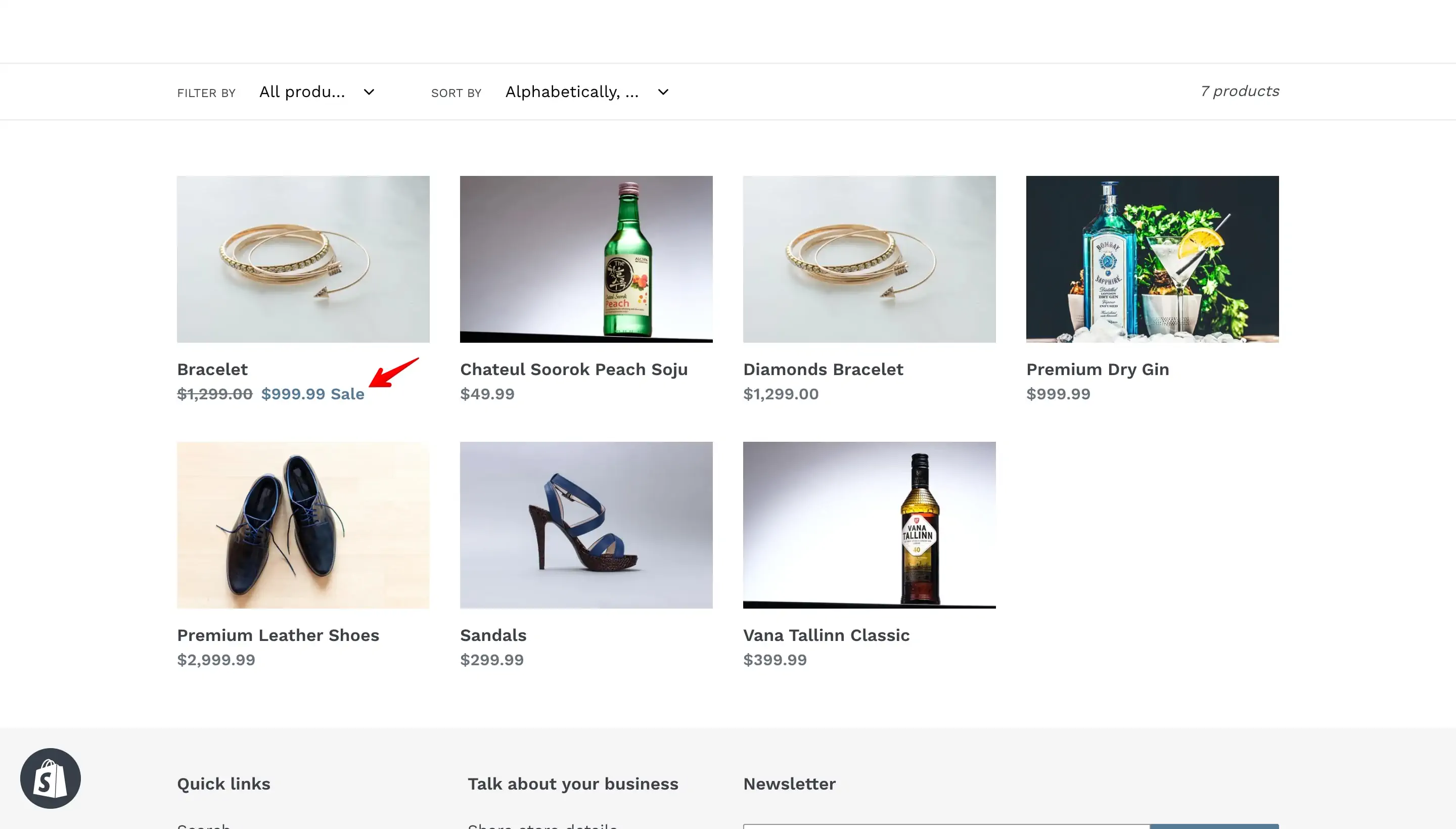
Task: Click the $999.99 price under Premium Dry Gin
Action: pos(1058,394)
